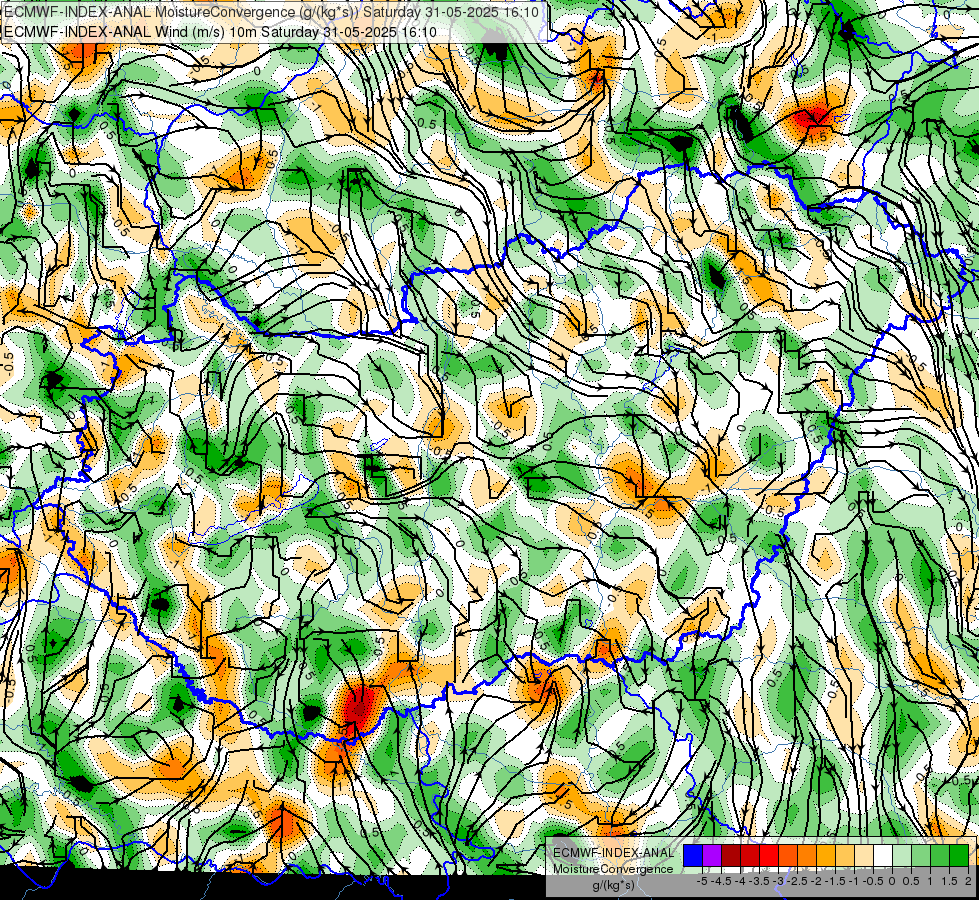Pick the dark red swatch between -4.5 and -4
Viewport: 979px width, 900px height.
pos(731,856)
